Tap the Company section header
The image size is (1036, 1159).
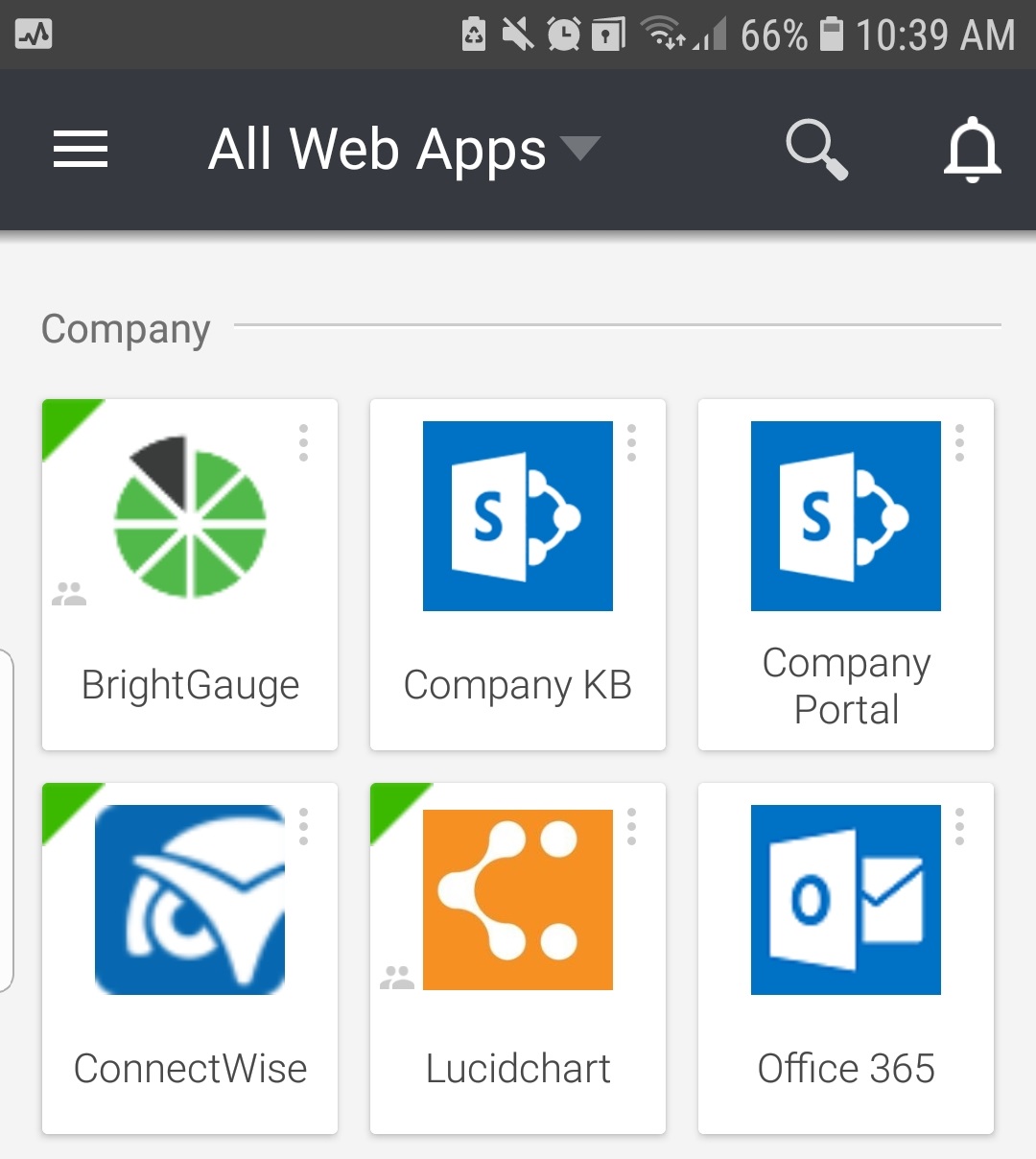point(126,330)
